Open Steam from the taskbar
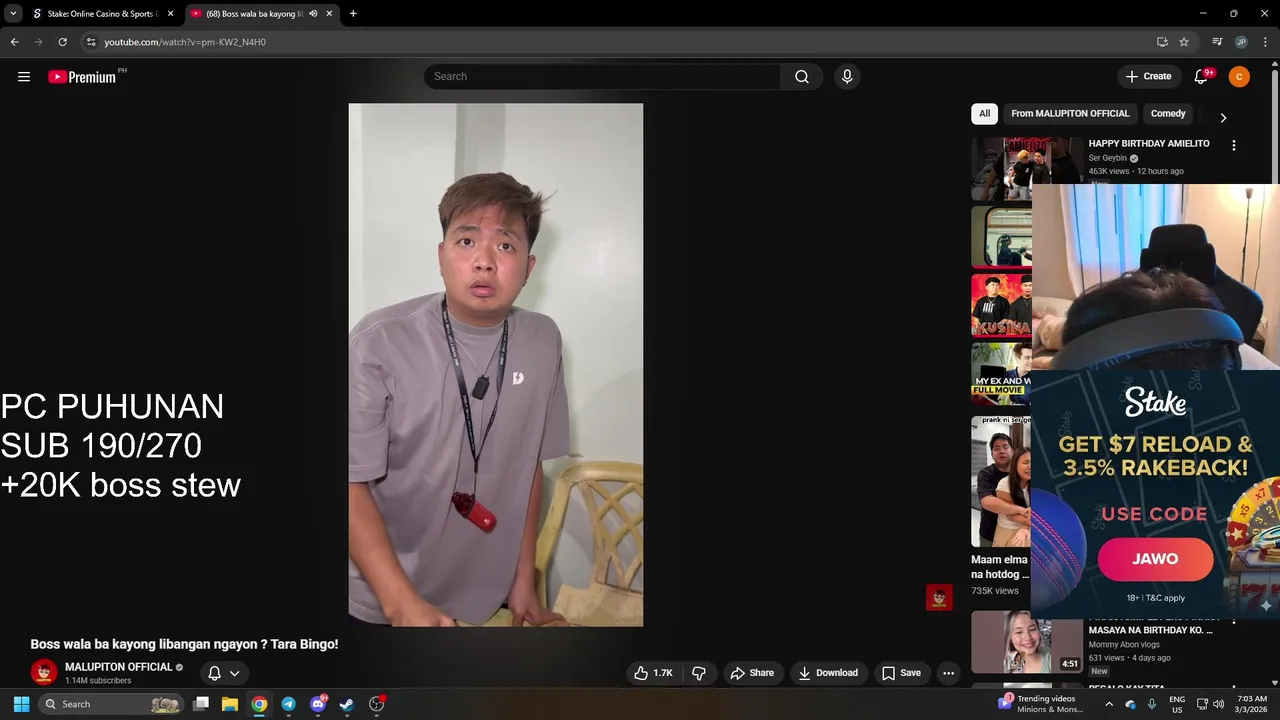This screenshot has height=720, width=1280. click(346, 704)
